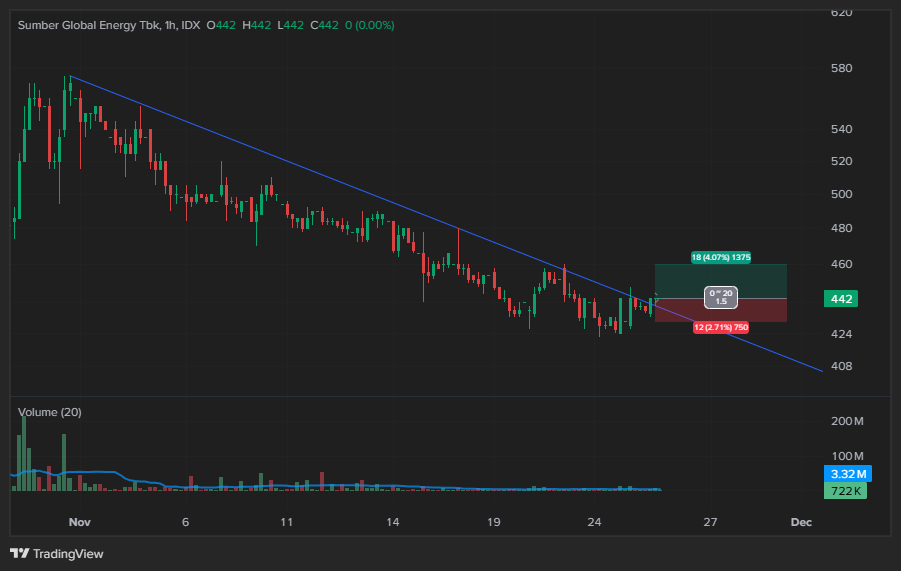Click the open value O442

point(221,25)
